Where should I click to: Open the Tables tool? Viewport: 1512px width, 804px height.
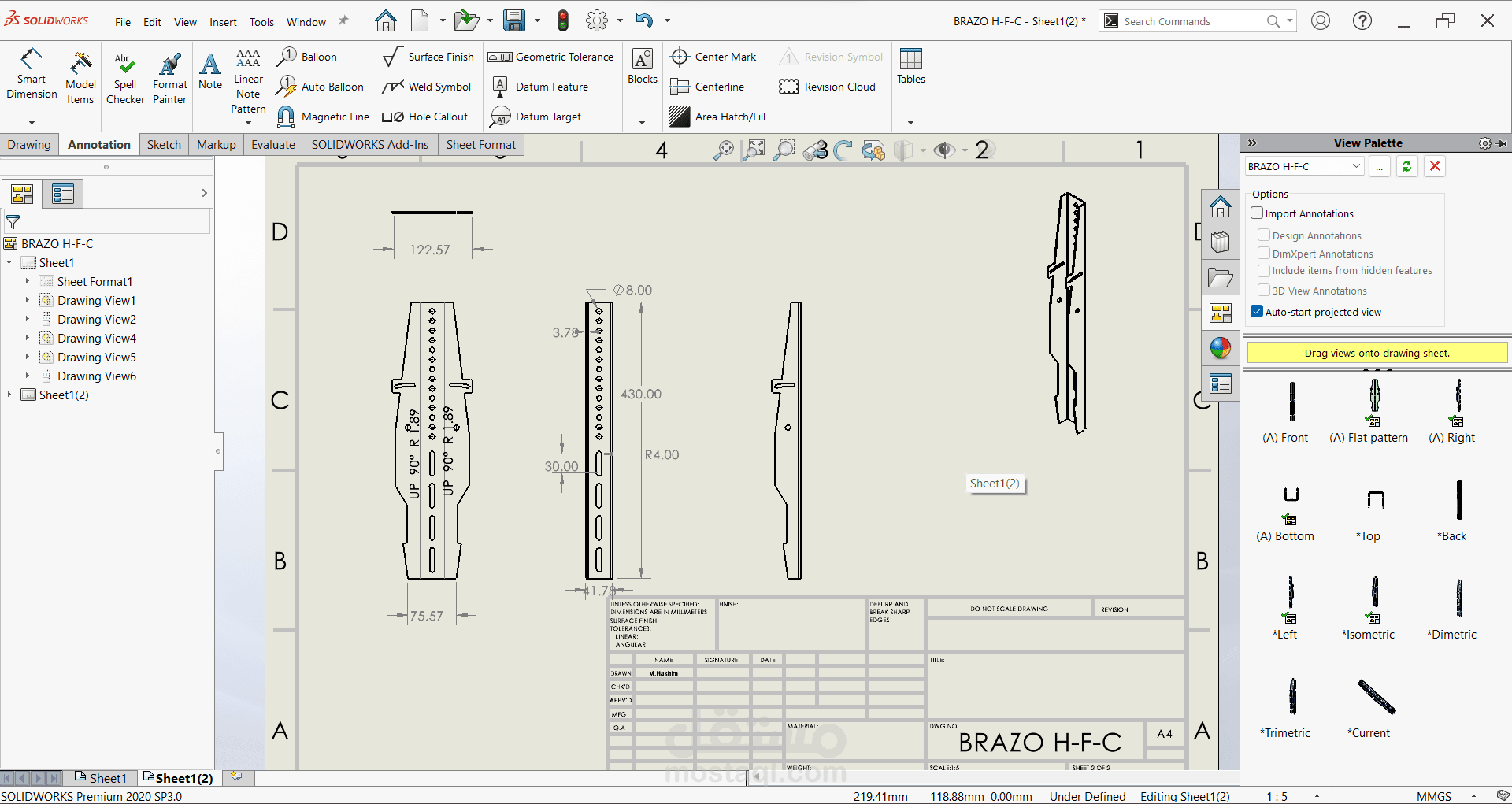pos(911,66)
